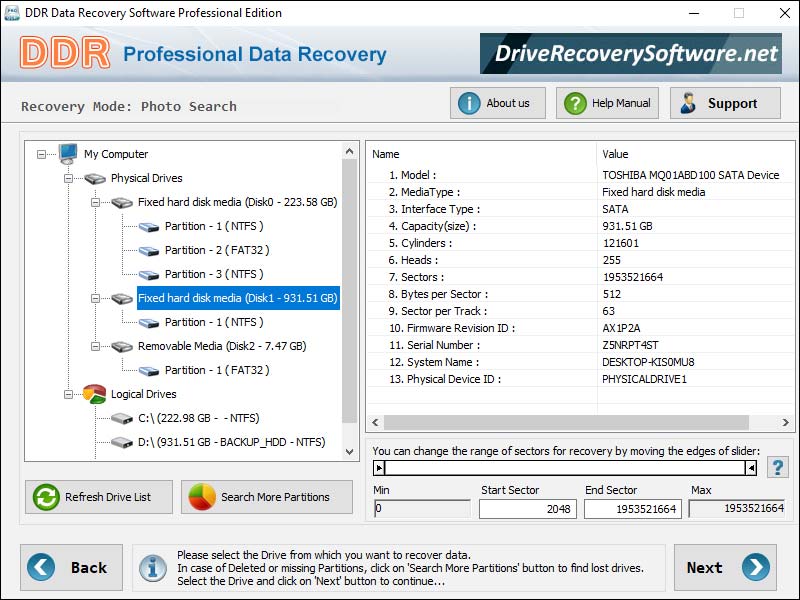
Task: Click the System Name value DESKTOP-KIS0MU8
Action: 648,362
